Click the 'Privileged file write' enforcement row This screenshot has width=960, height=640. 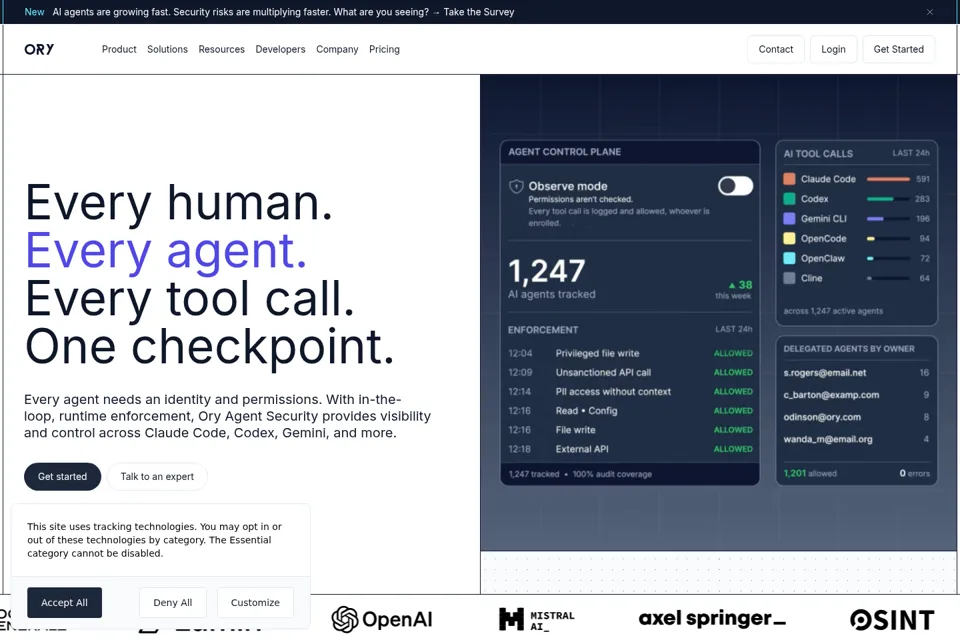click(x=630, y=353)
